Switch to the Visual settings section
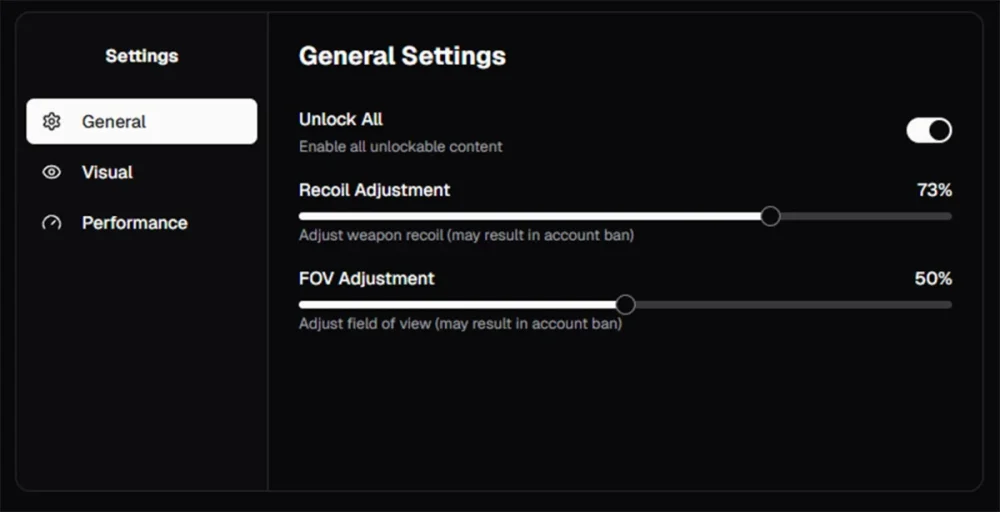 (142, 172)
